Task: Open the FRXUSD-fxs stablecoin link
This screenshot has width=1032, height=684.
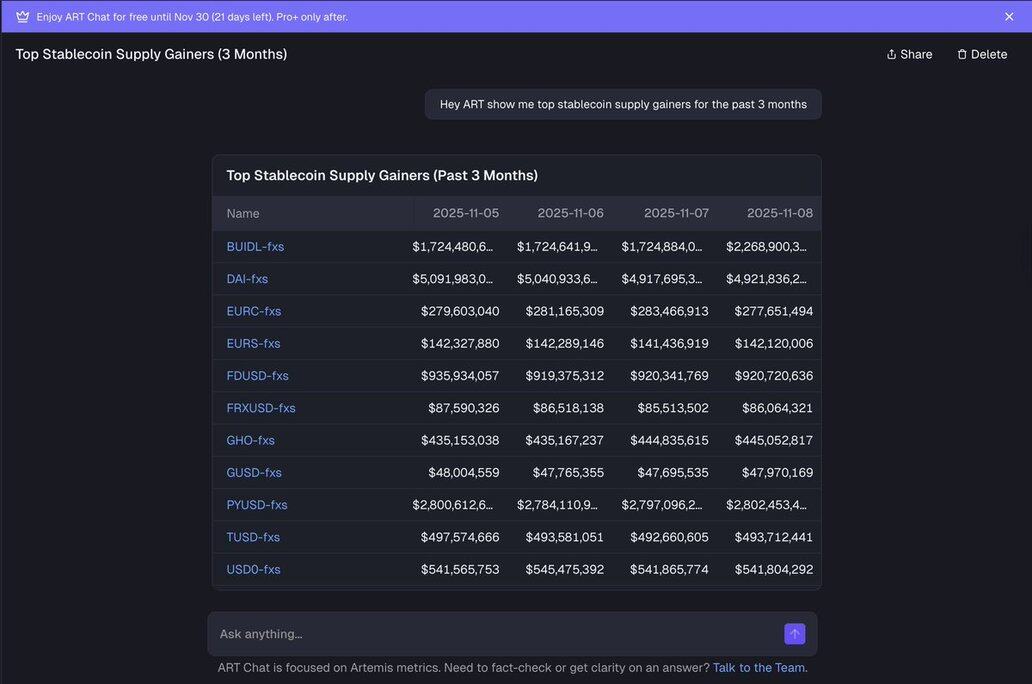Action: (261, 408)
